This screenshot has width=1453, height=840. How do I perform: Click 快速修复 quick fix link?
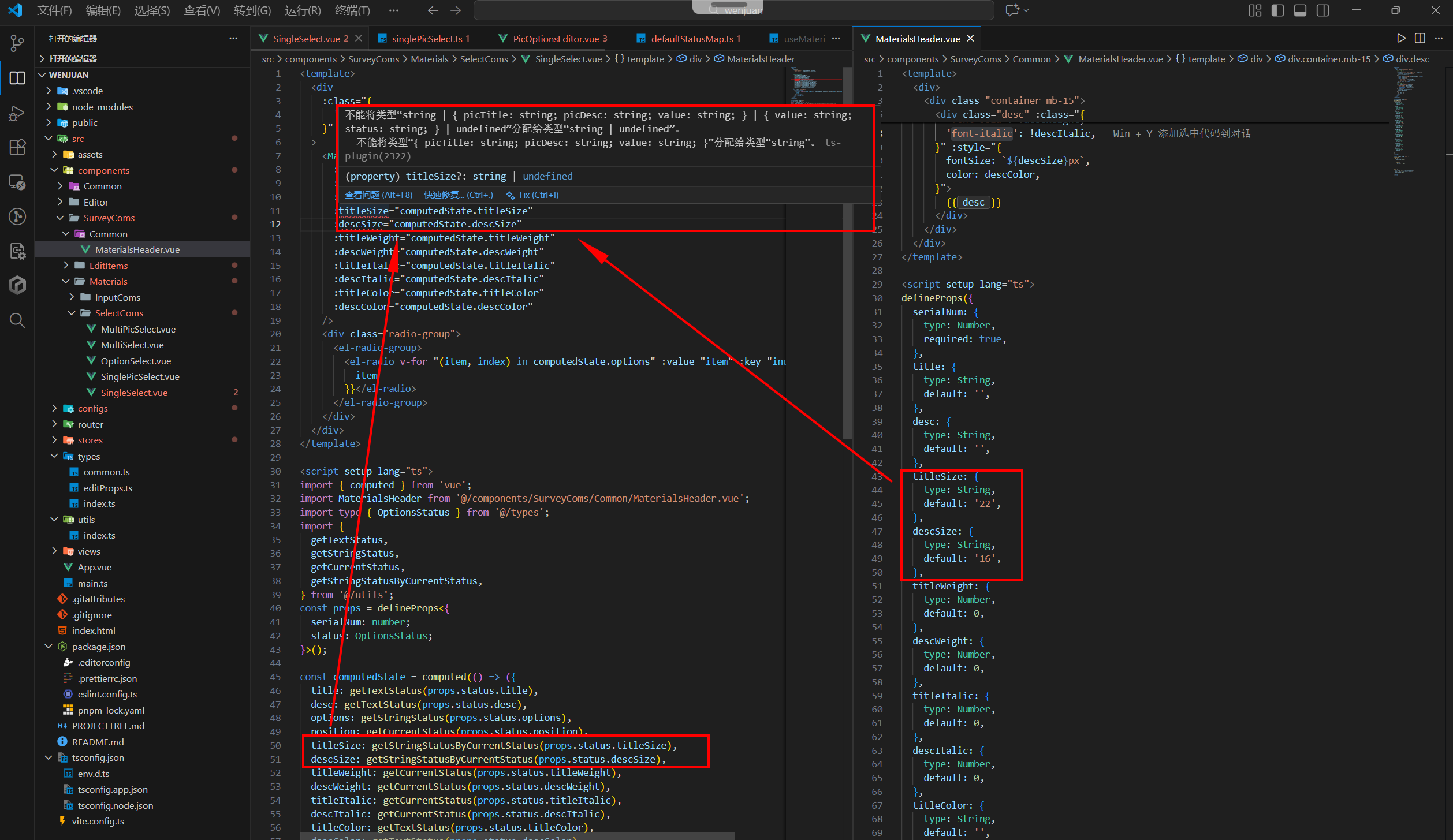[458, 195]
